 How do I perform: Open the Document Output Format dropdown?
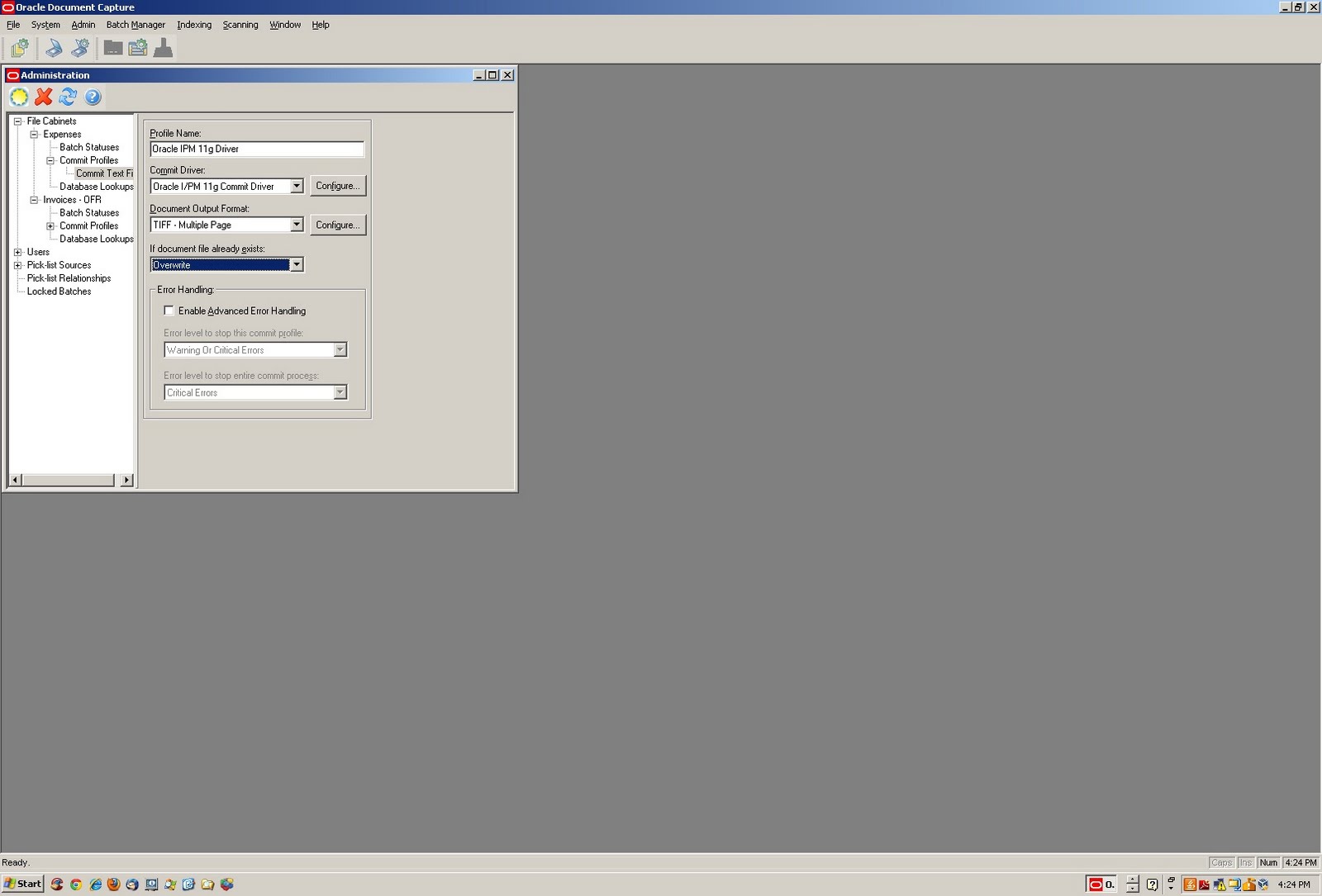click(297, 225)
